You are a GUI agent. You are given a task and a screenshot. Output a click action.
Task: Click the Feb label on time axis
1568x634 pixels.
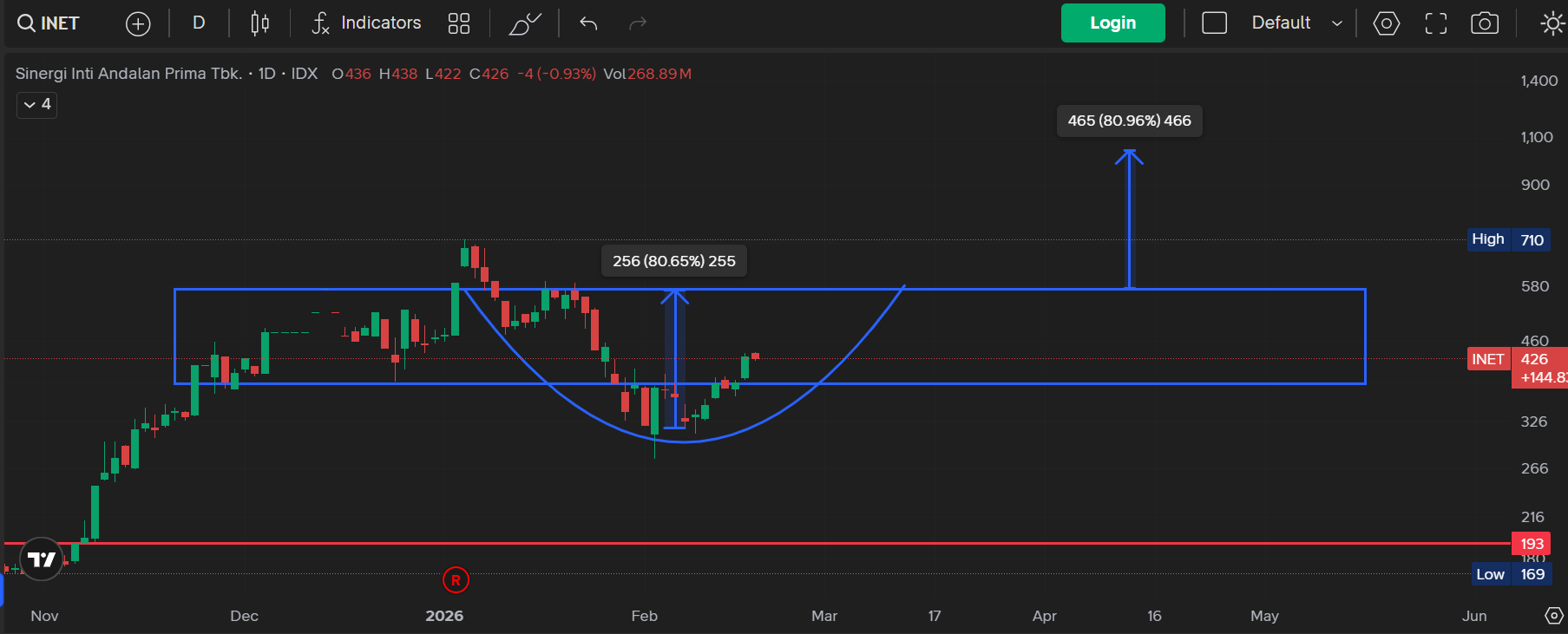pos(645,616)
